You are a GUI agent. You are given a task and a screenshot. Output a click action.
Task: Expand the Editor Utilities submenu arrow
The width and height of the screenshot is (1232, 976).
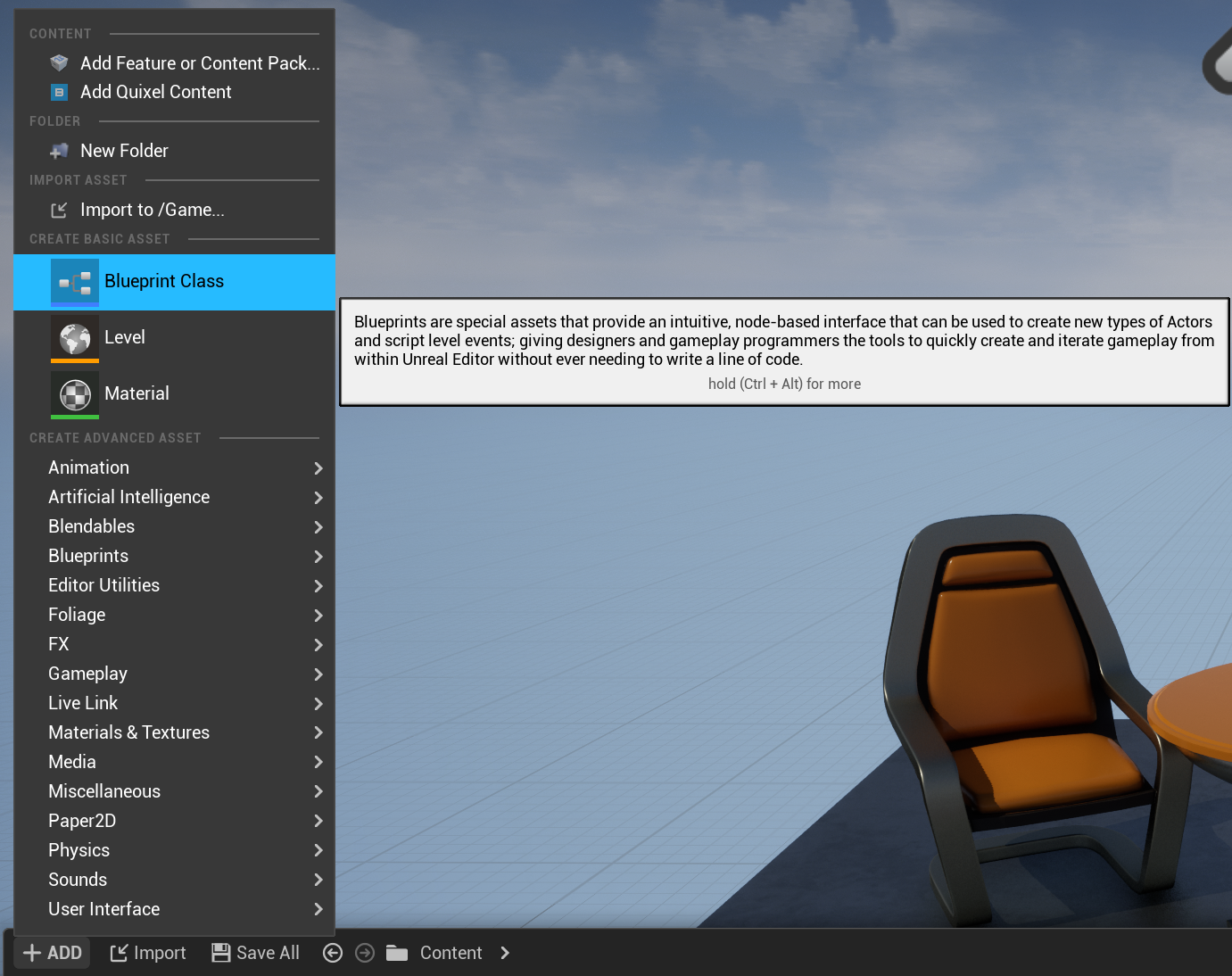318,586
